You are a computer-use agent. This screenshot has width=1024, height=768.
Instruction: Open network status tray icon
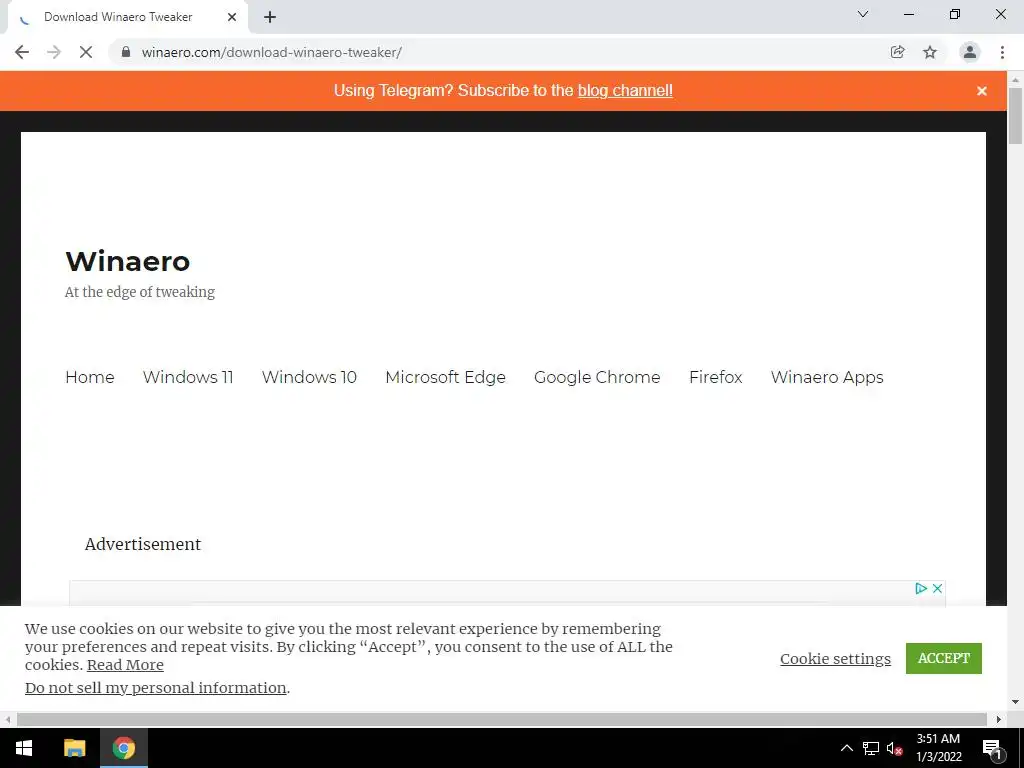coord(871,748)
